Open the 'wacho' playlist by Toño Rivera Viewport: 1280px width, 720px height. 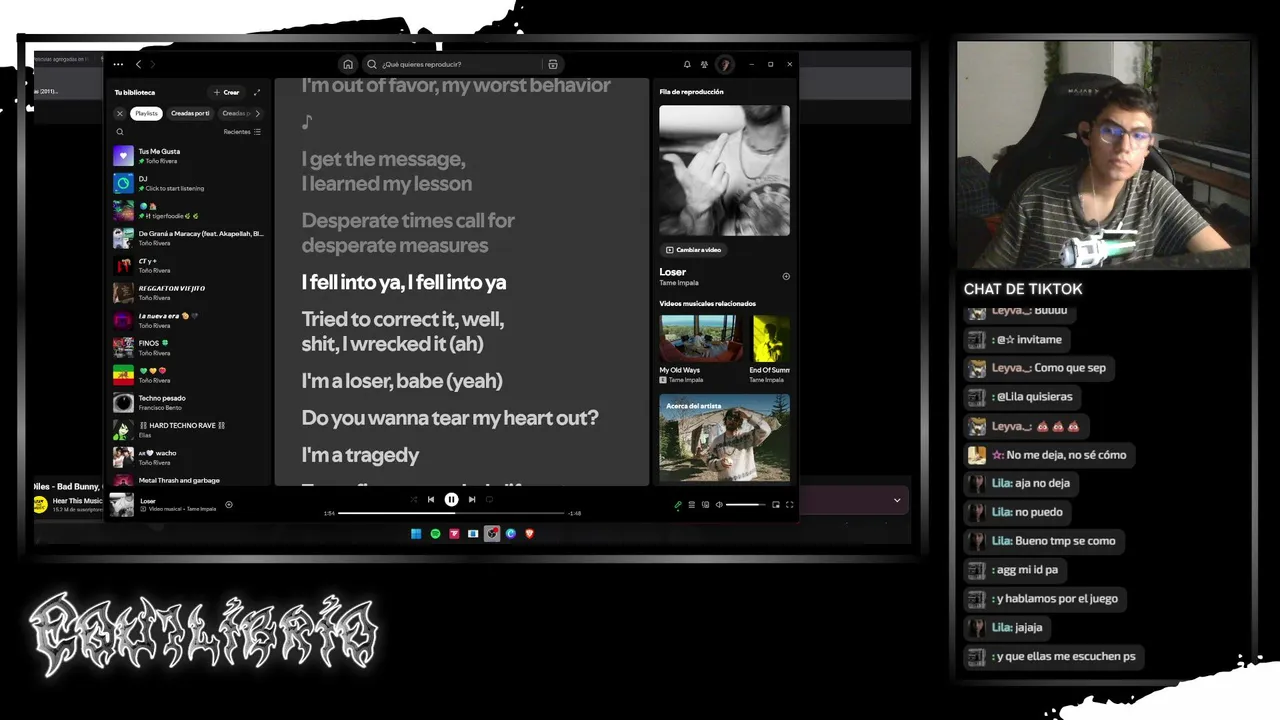point(188,458)
